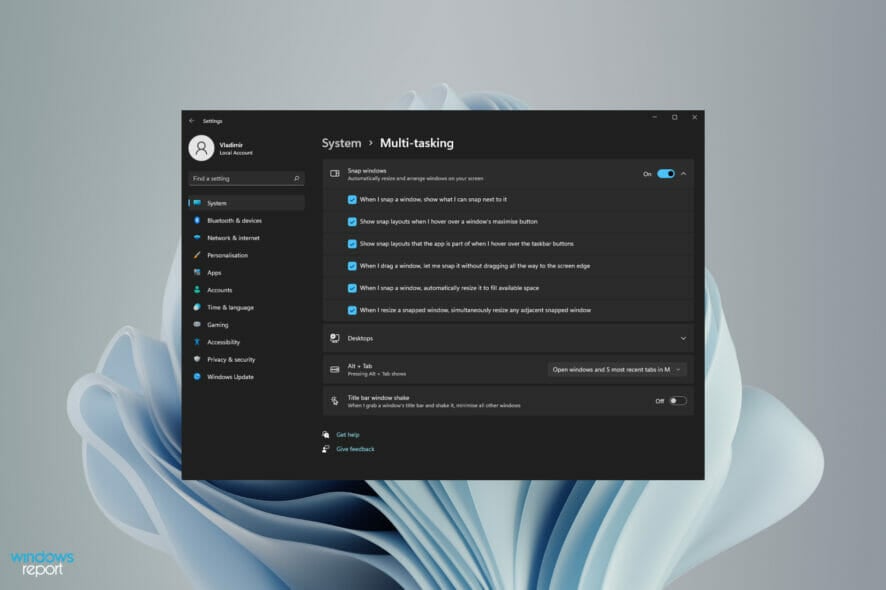This screenshot has height=590, width=886.
Task: Click the 'Alt + Tab' label text
Action: 359,366
